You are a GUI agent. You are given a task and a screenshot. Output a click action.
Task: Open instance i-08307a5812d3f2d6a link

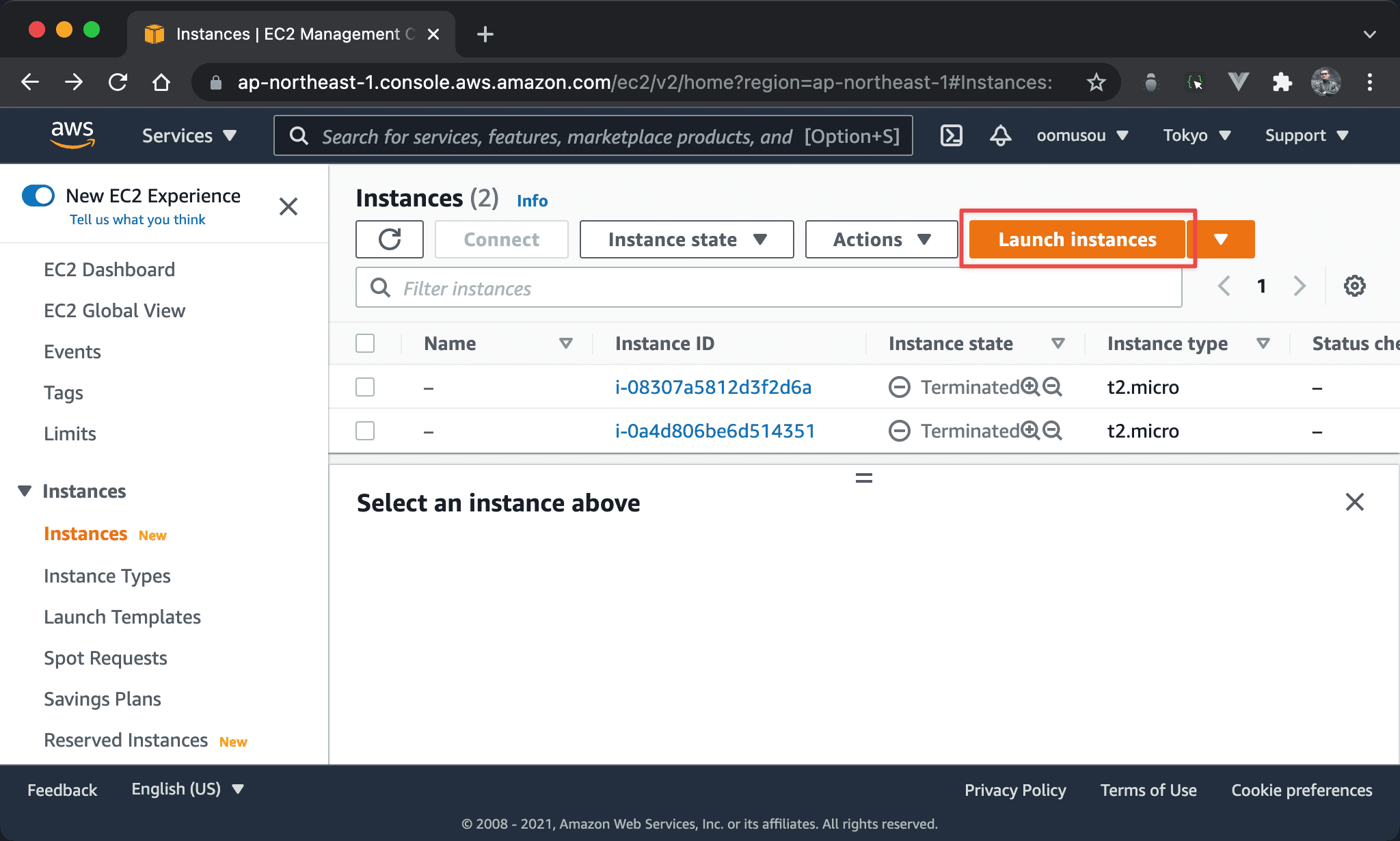point(713,387)
